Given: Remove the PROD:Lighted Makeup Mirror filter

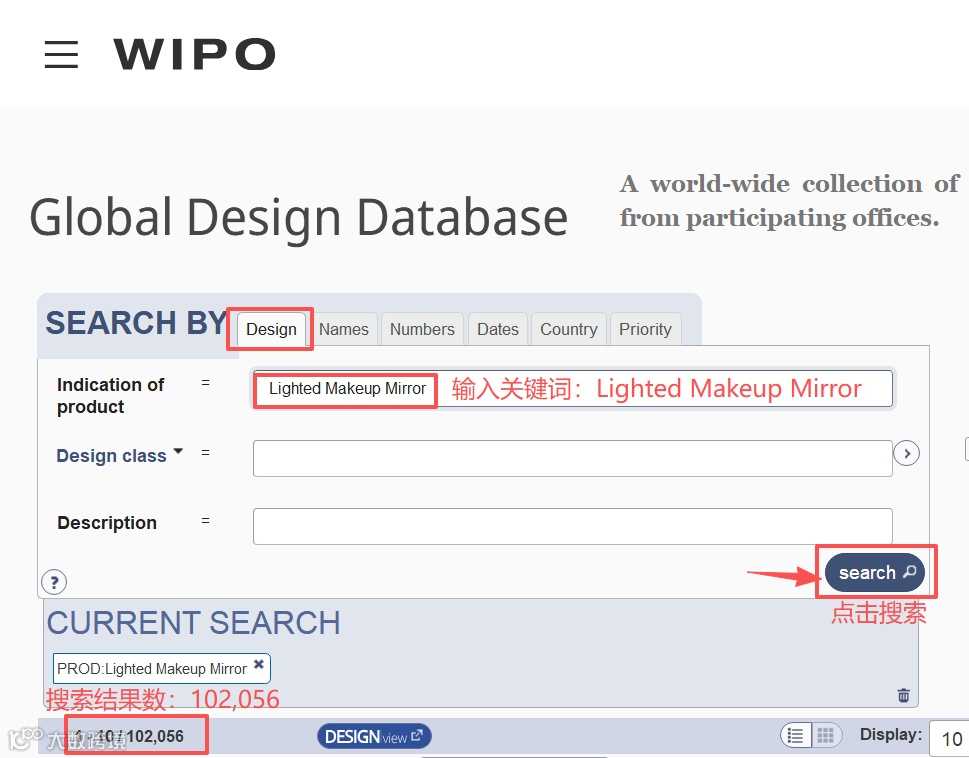Looking at the screenshot, I should pyautogui.click(x=259, y=664).
